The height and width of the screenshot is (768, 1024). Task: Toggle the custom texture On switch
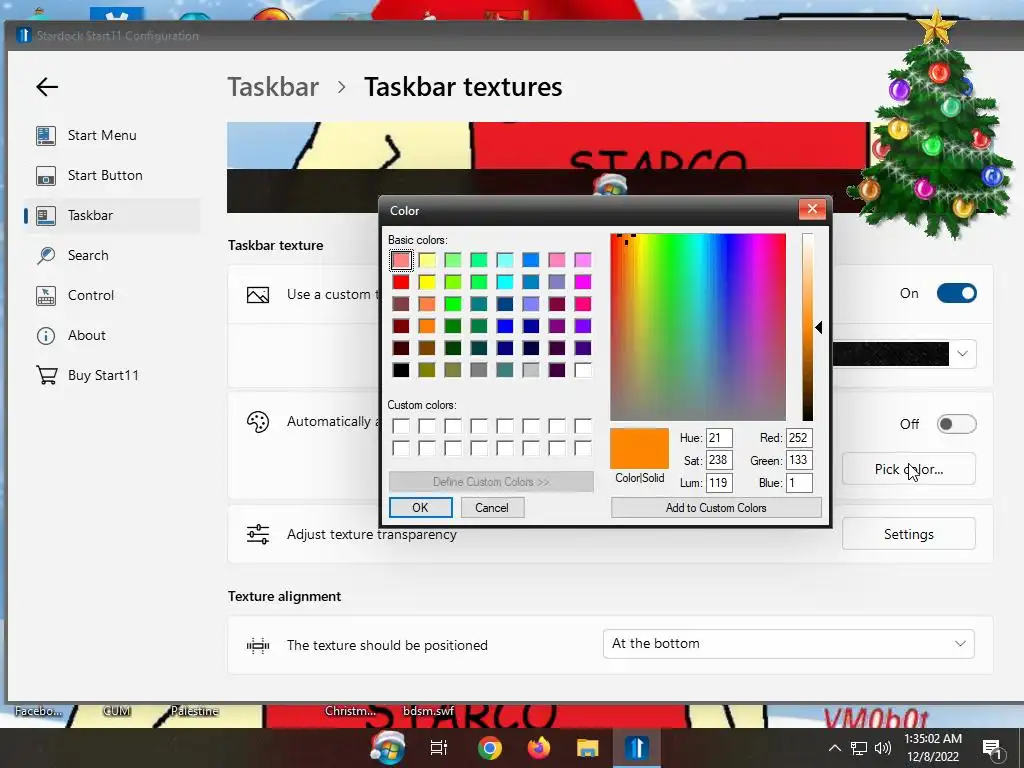click(956, 293)
